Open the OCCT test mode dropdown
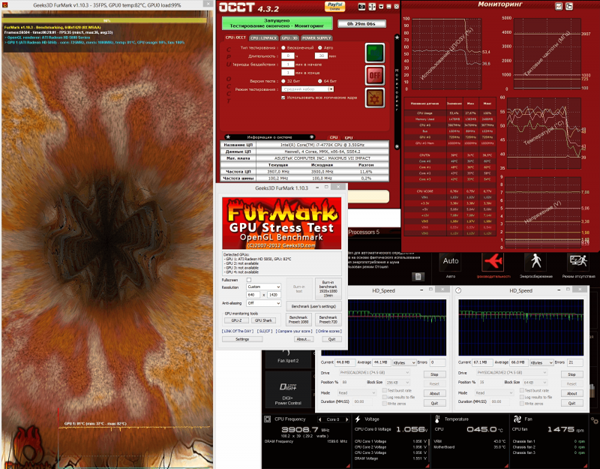The height and width of the screenshot is (469, 600). click(308, 89)
